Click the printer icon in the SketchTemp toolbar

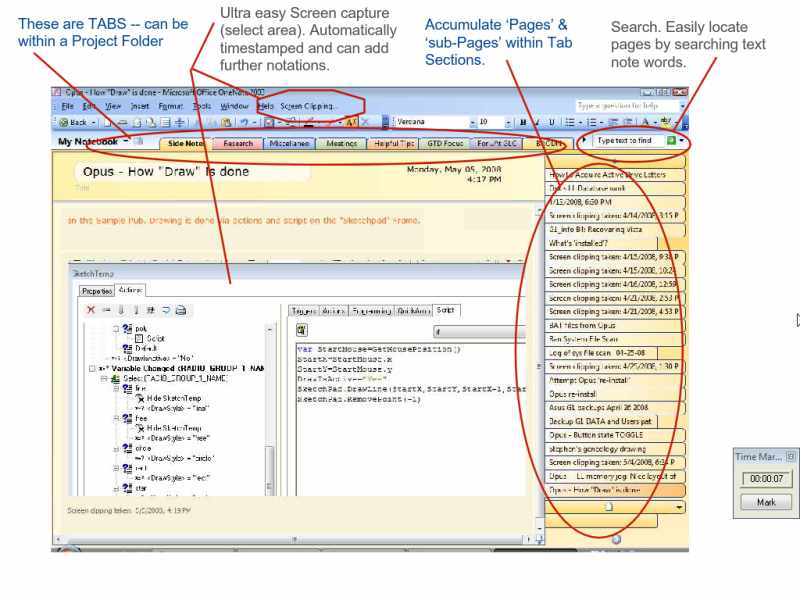coord(181,310)
